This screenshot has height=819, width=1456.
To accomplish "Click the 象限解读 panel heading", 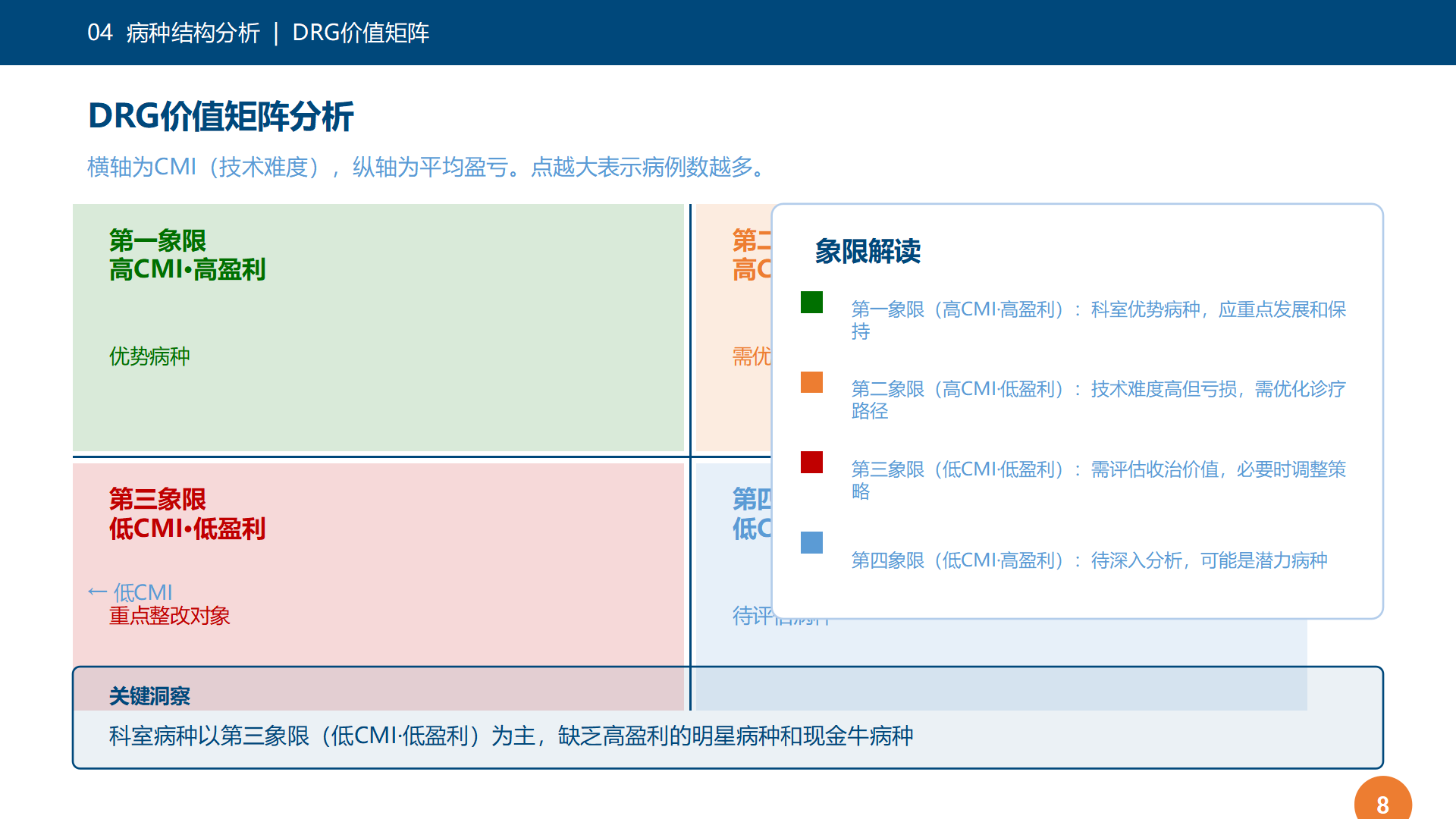I will (868, 251).
